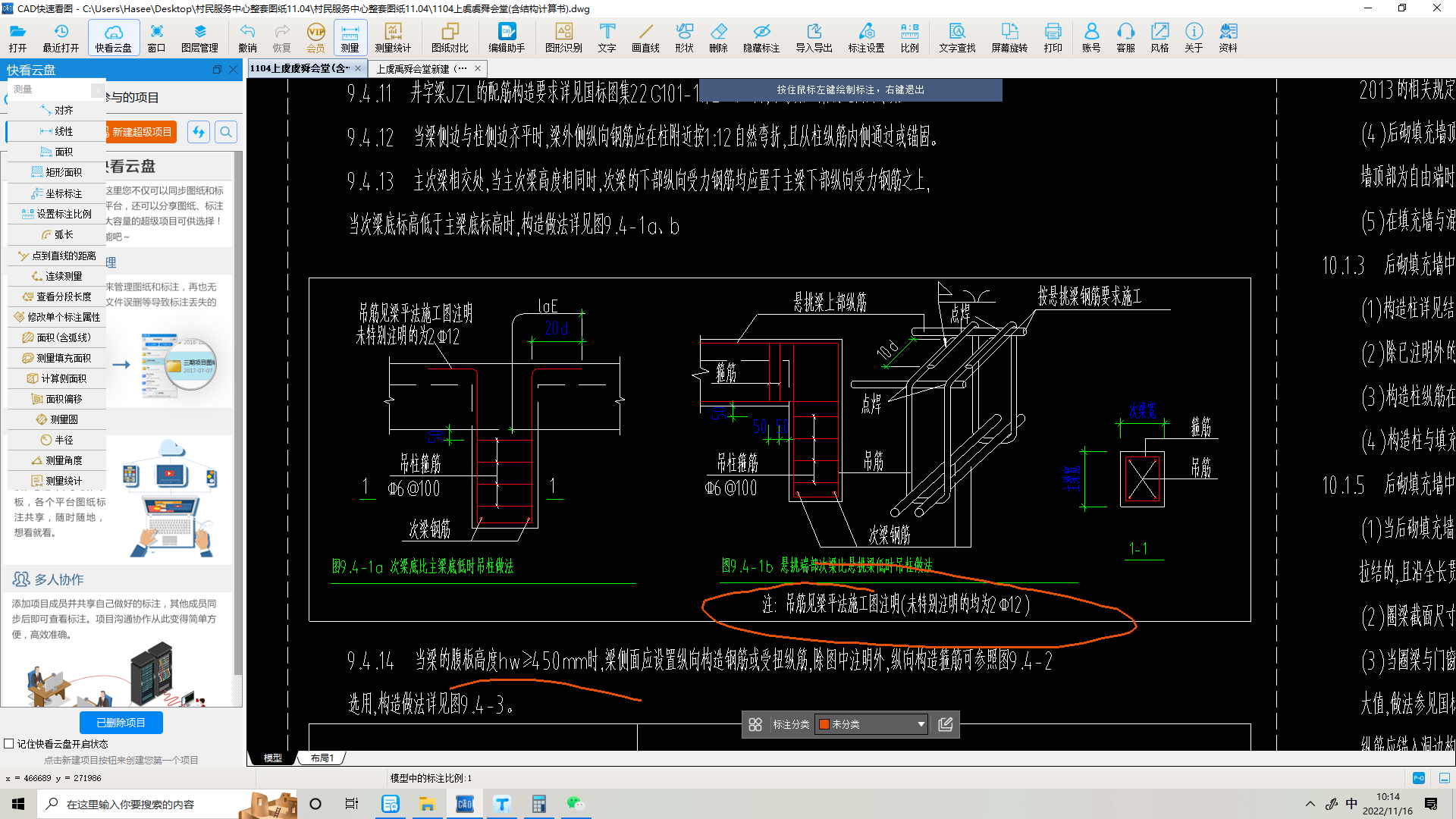Viewport: 1456px width, 819px height.
Task: Contact 客服 customer service
Action: 1125,37
